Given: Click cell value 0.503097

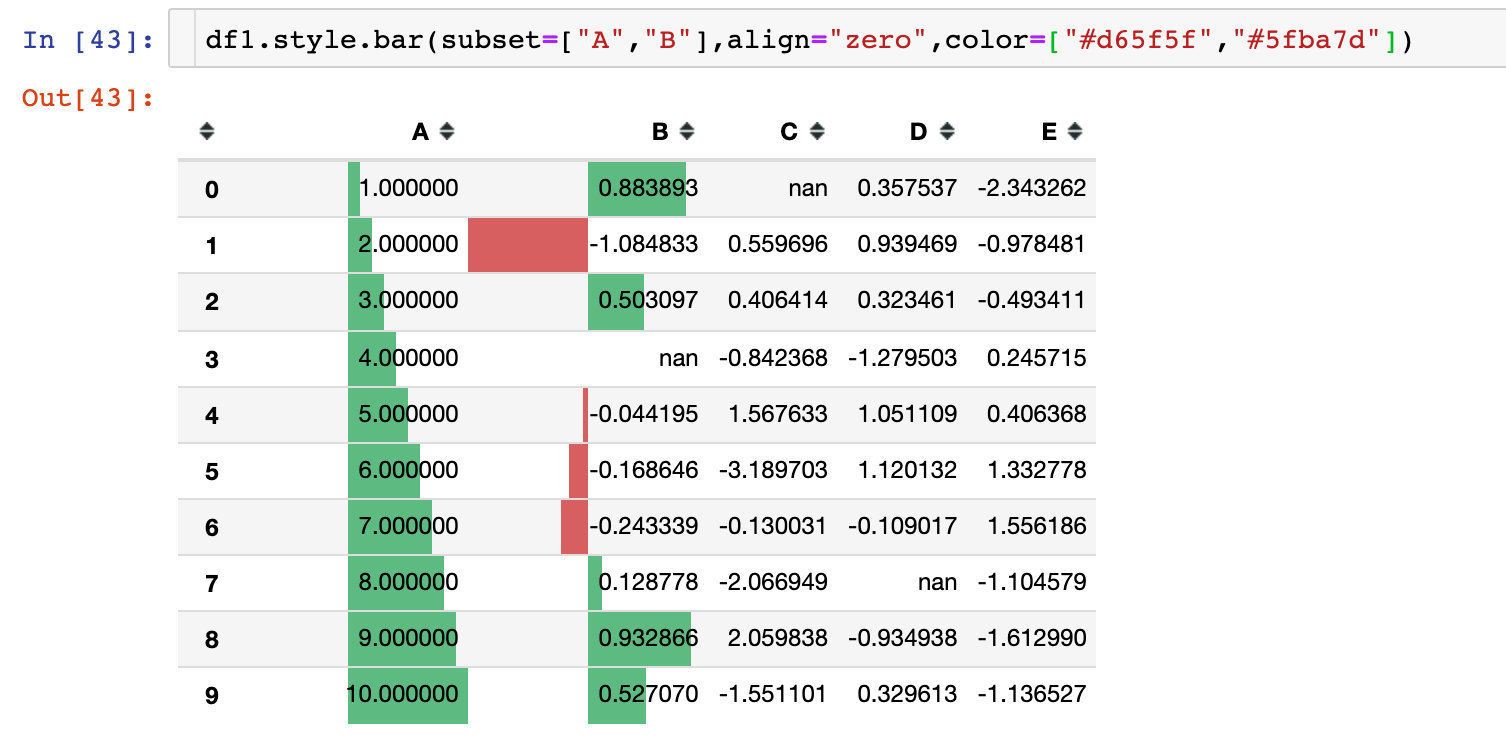Looking at the screenshot, I should click(x=648, y=300).
